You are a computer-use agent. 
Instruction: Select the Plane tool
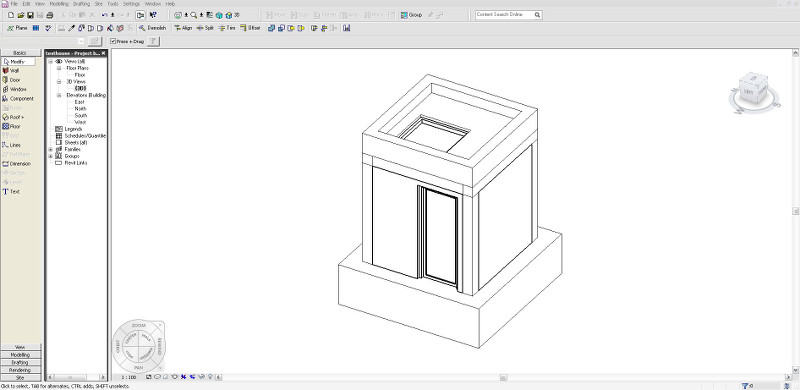(x=17, y=28)
